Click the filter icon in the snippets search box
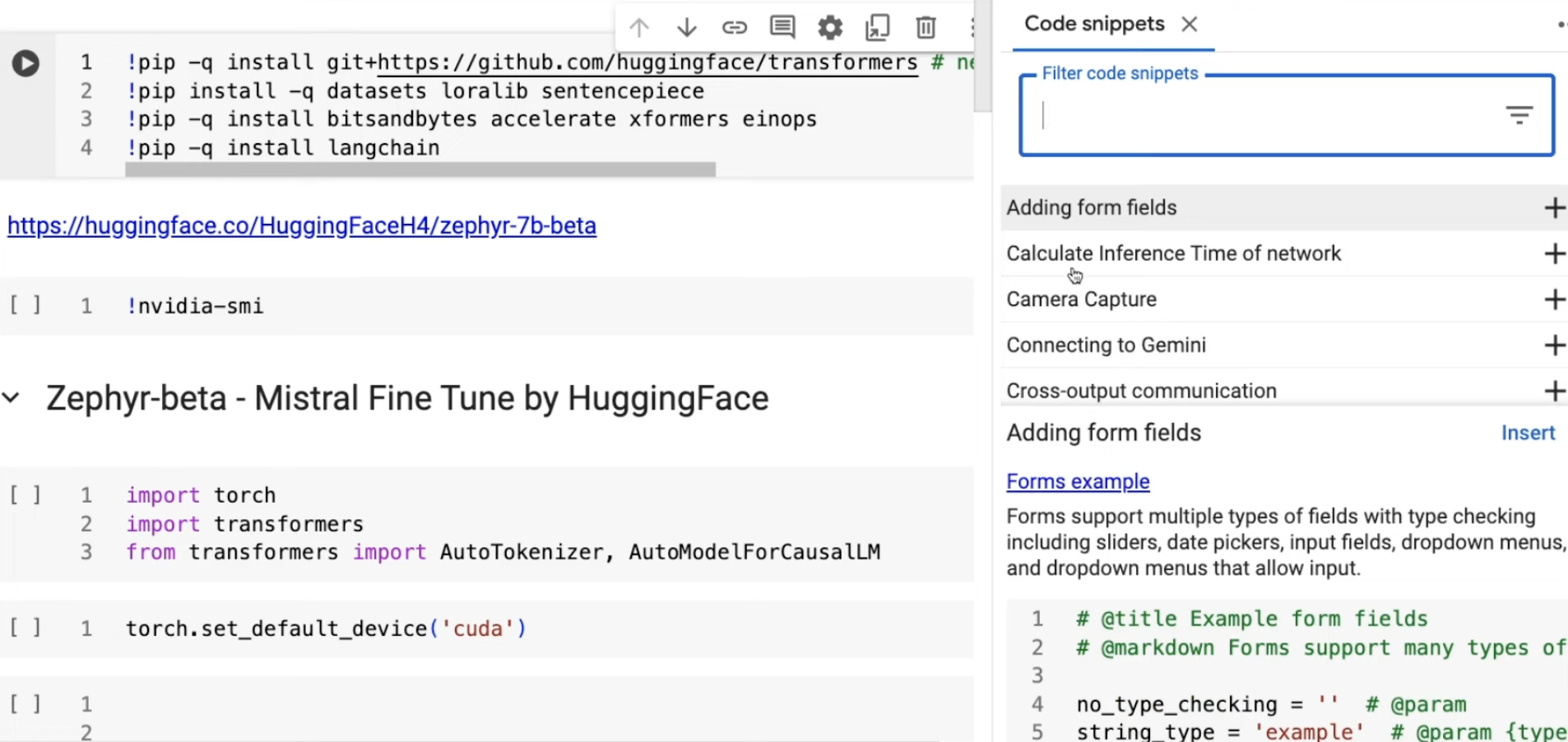Viewport: 1568px width, 742px height. [x=1519, y=115]
